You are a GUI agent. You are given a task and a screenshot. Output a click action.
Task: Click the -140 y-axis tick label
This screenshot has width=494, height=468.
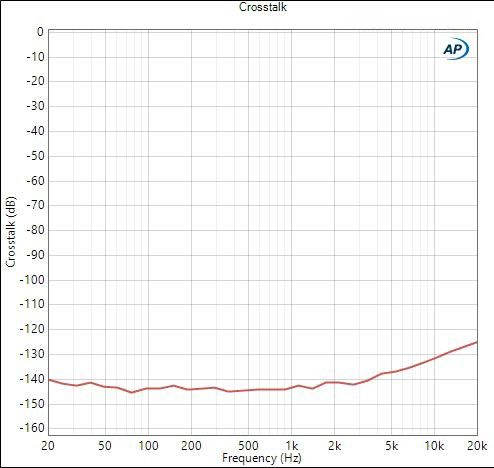coord(32,379)
